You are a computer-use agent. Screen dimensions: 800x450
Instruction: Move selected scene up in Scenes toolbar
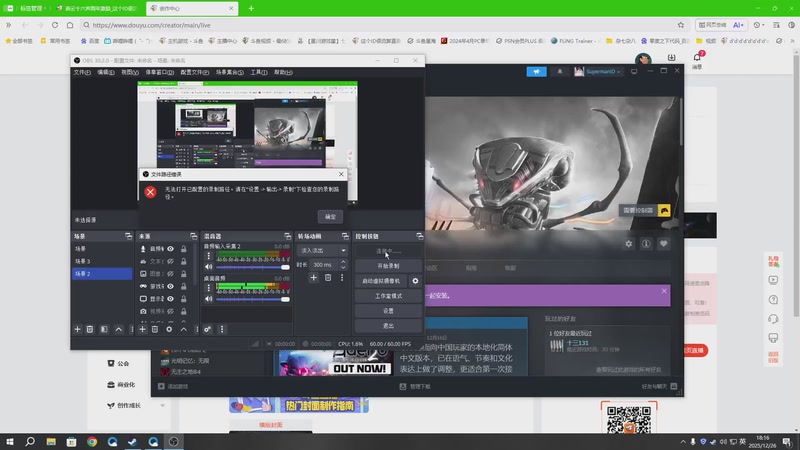click(118, 330)
